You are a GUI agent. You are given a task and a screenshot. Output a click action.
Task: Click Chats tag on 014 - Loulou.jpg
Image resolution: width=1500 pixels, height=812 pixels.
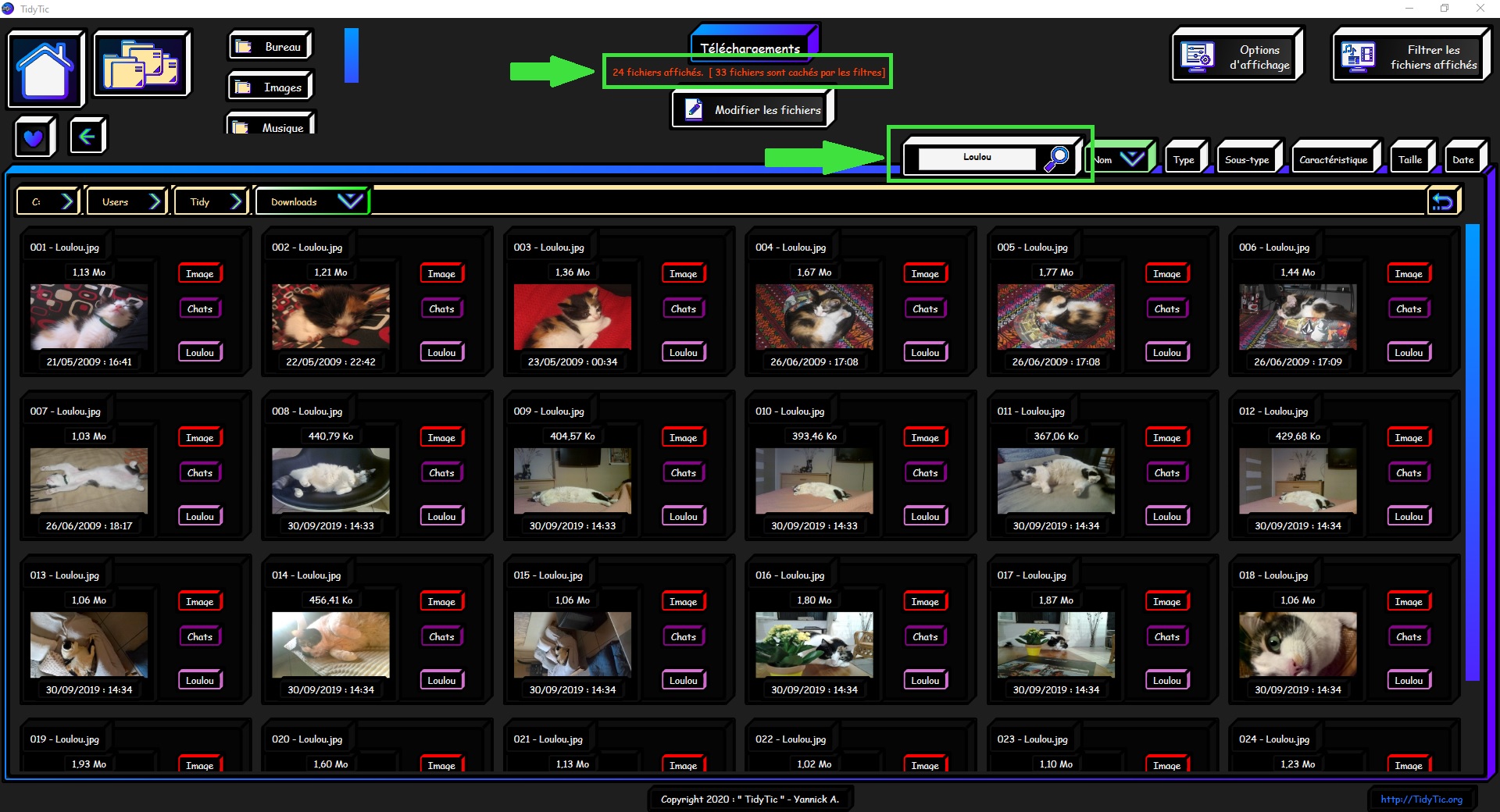(x=441, y=637)
